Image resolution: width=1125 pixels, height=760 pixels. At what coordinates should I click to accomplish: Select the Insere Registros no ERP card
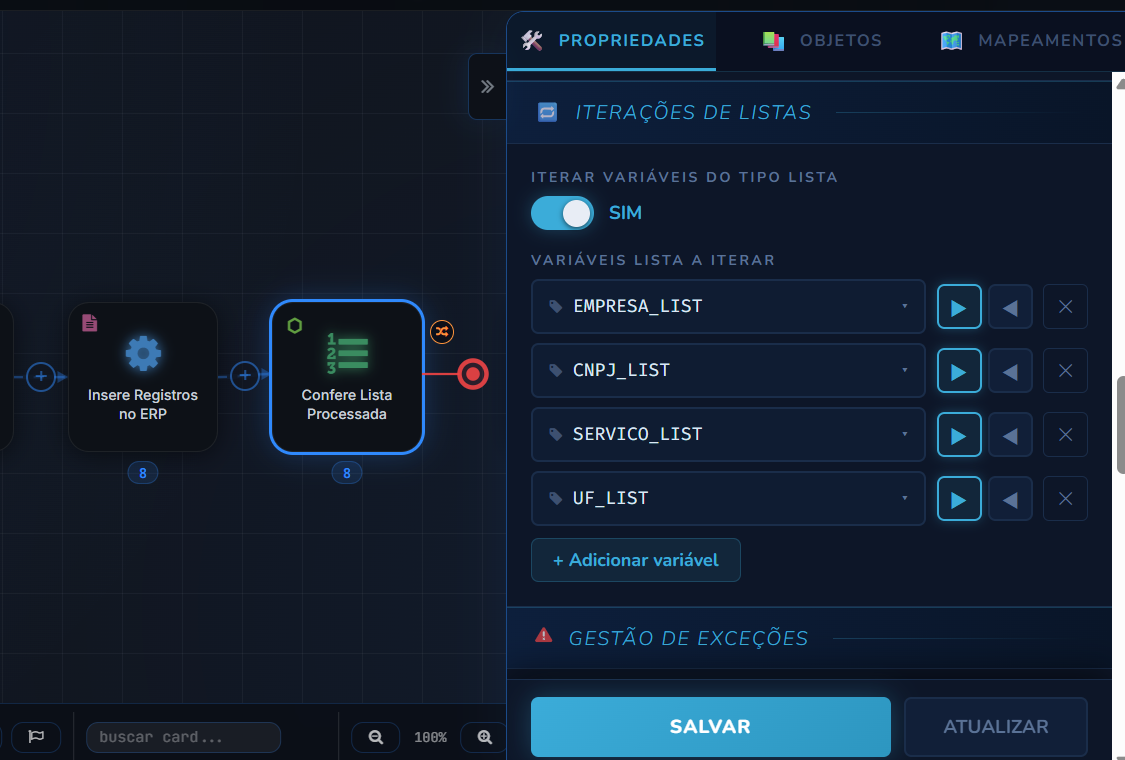(x=143, y=377)
